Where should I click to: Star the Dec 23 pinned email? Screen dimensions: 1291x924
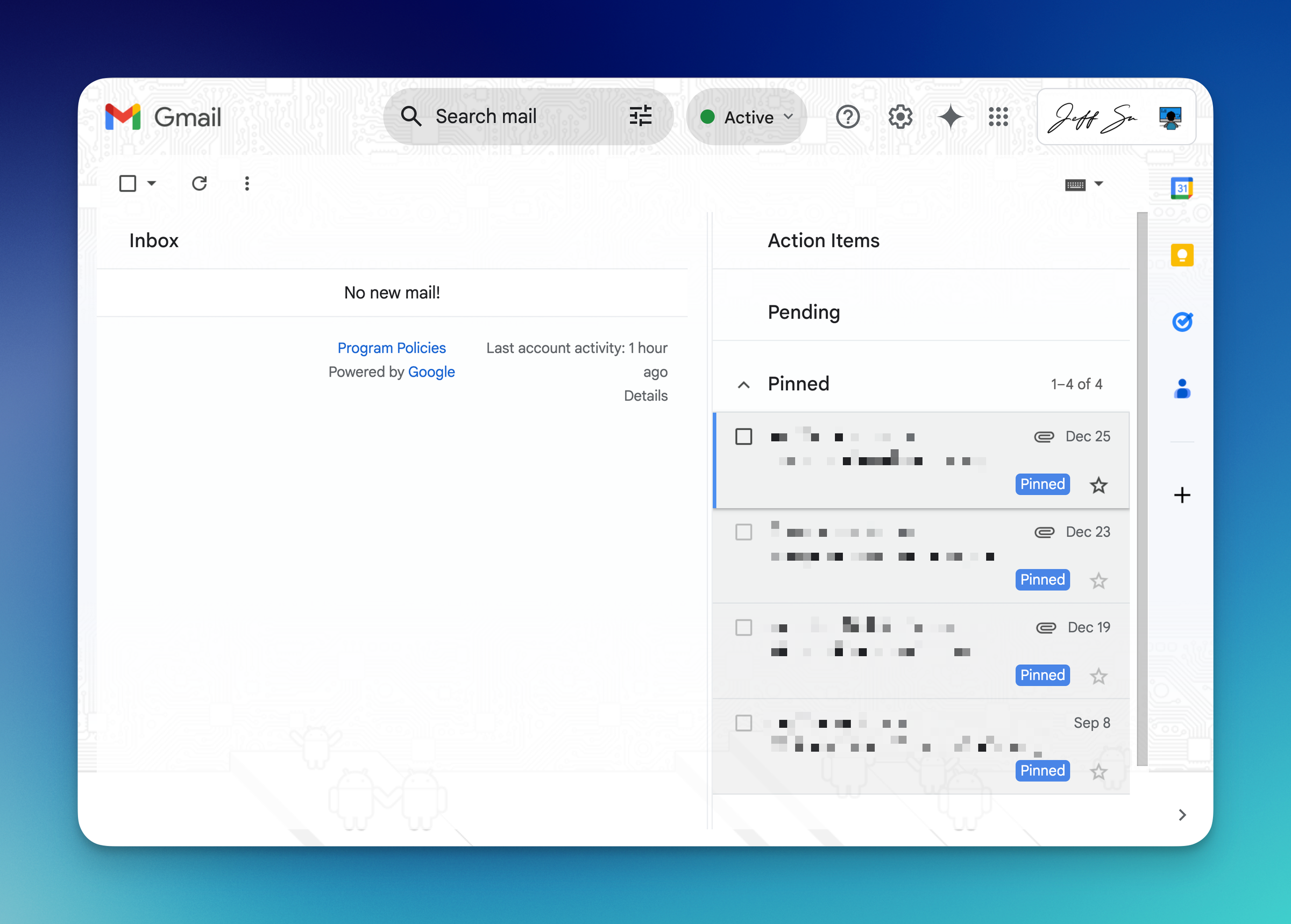tap(1098, 580)
